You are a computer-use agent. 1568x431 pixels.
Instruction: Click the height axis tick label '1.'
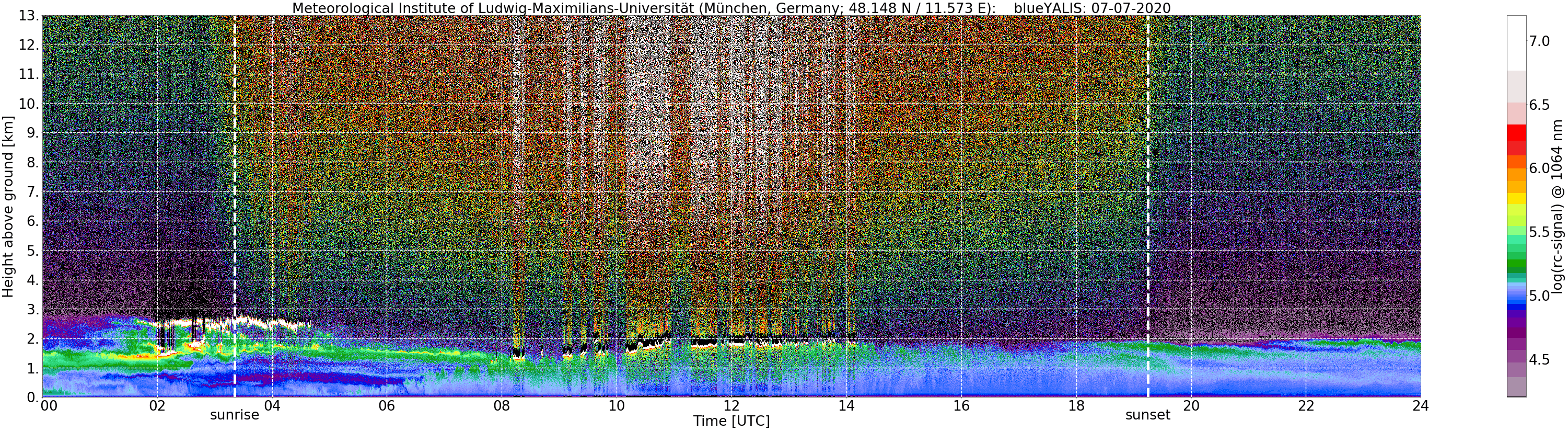[32, 368]
